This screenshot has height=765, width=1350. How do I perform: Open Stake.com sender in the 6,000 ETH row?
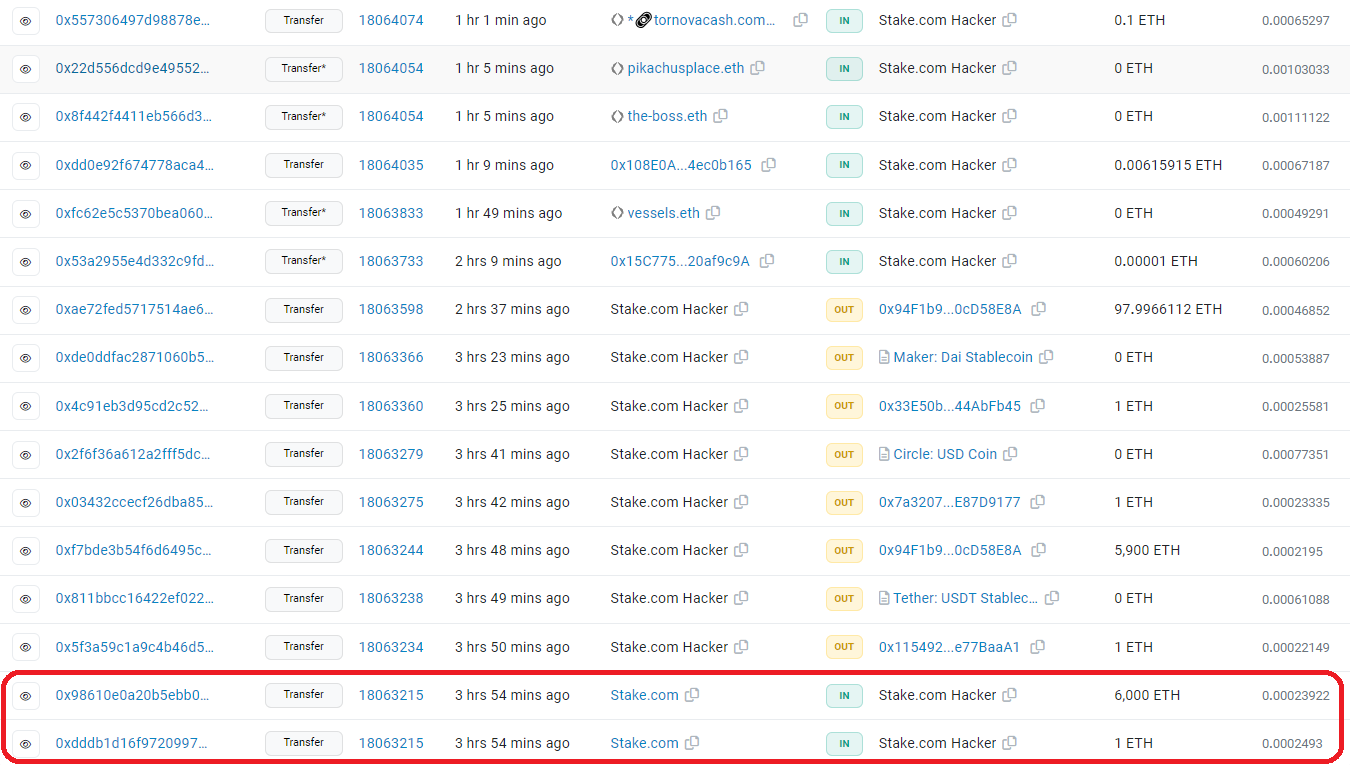(645, 695)
